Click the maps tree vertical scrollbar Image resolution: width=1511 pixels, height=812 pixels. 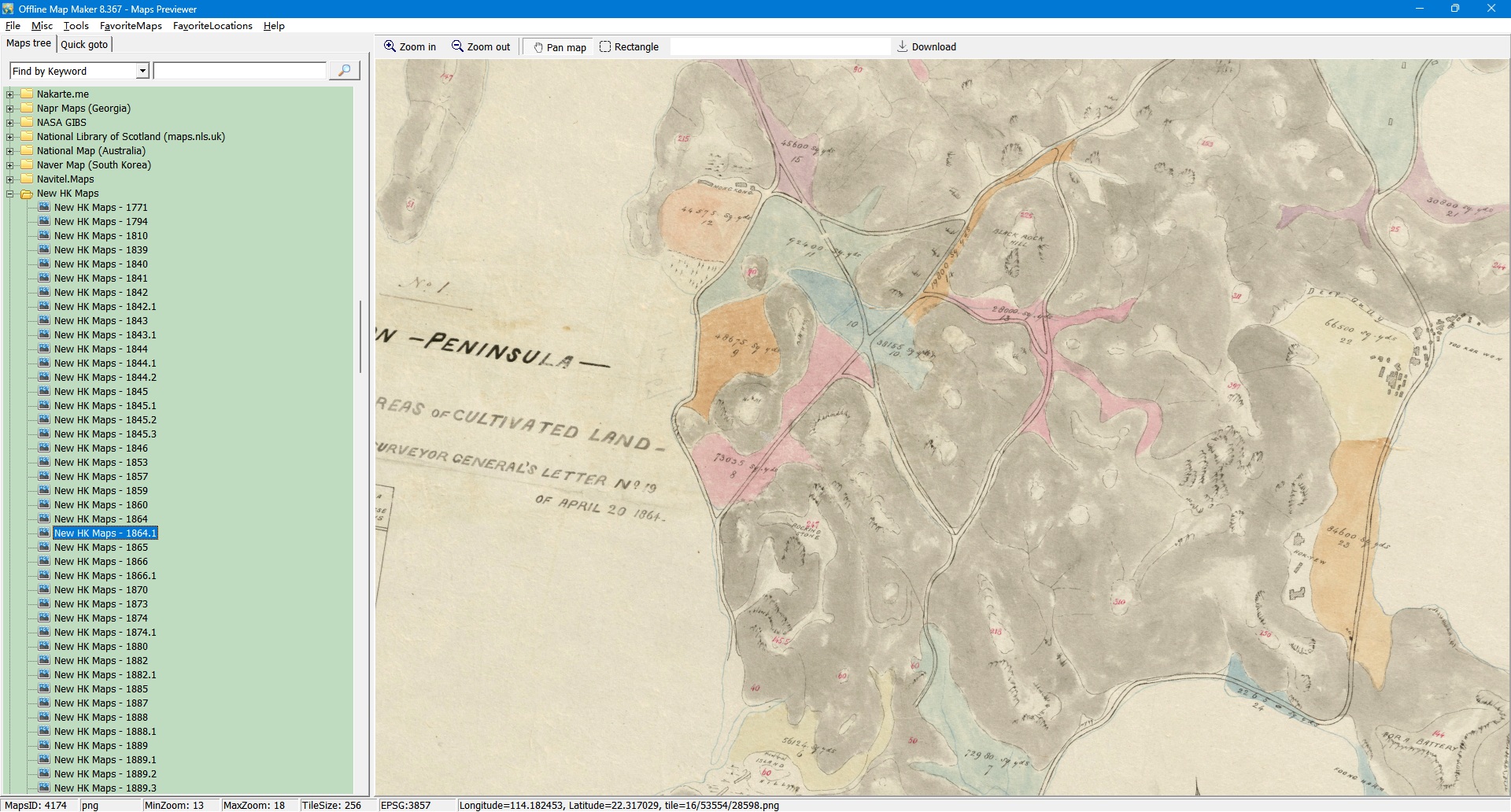click(360, 337)
